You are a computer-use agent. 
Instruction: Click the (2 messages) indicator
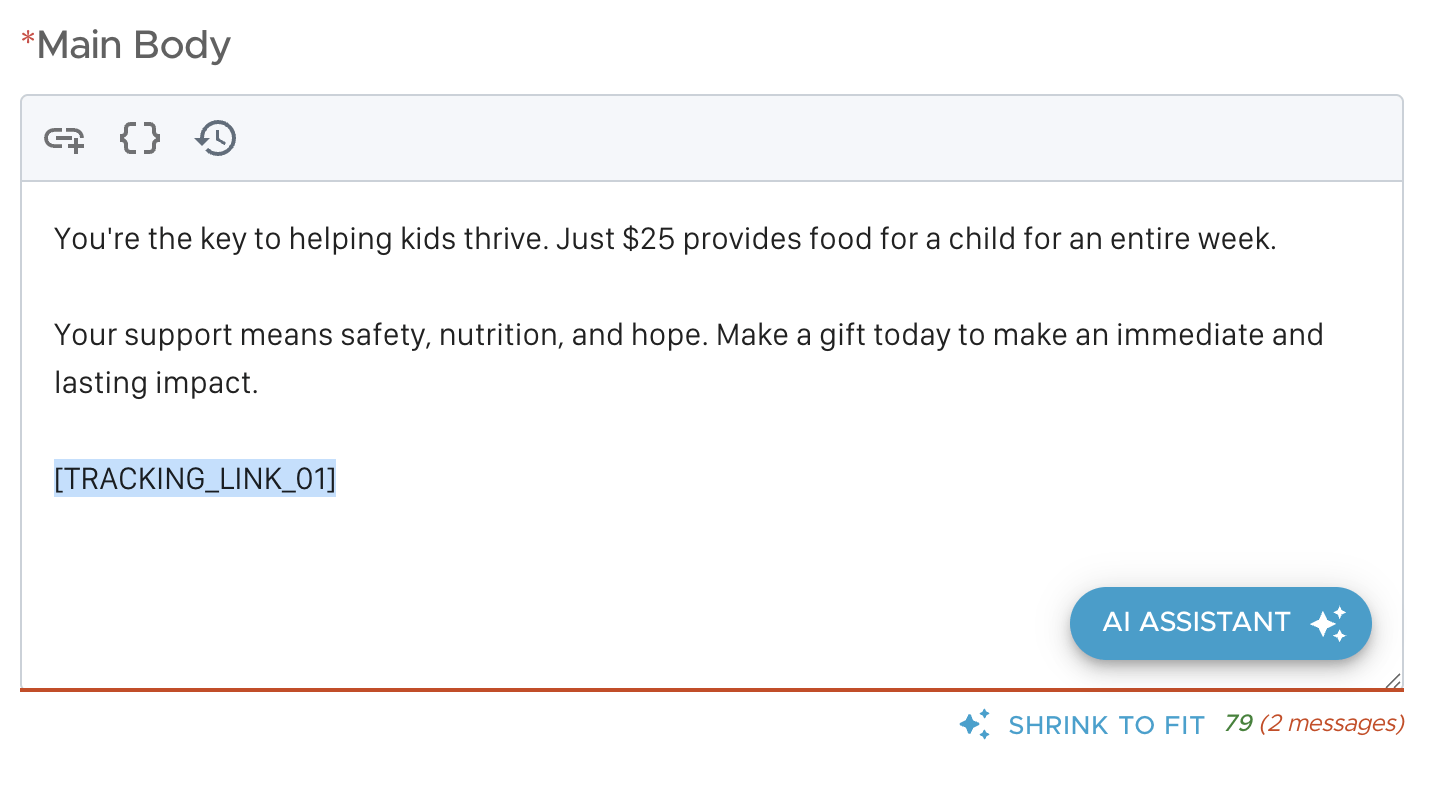1332,723
